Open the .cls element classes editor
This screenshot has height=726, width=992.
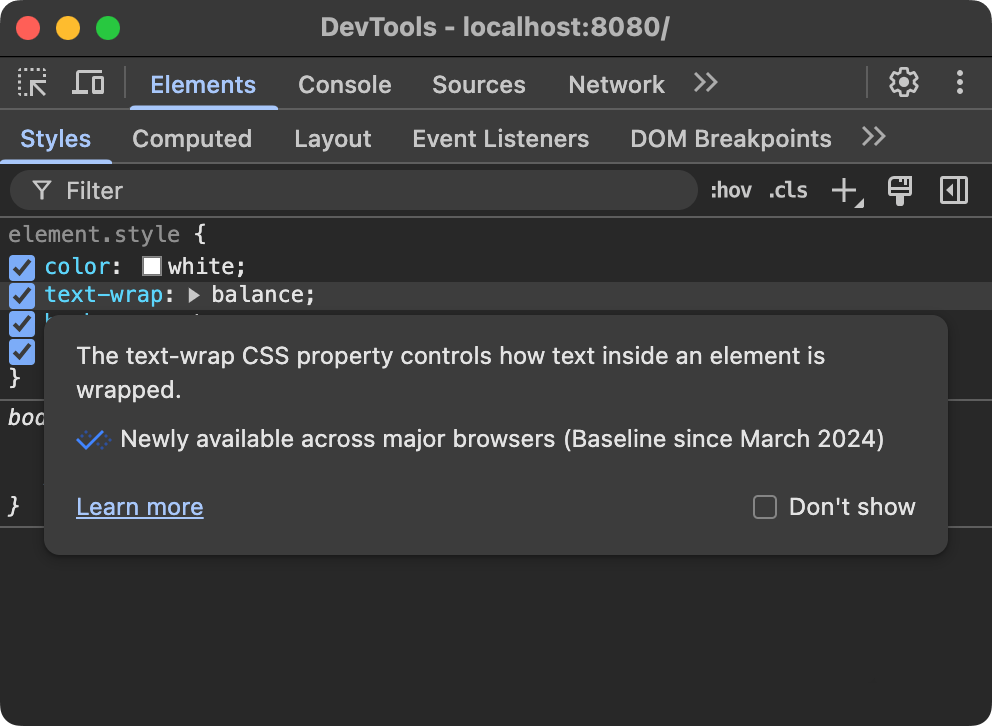787,190
